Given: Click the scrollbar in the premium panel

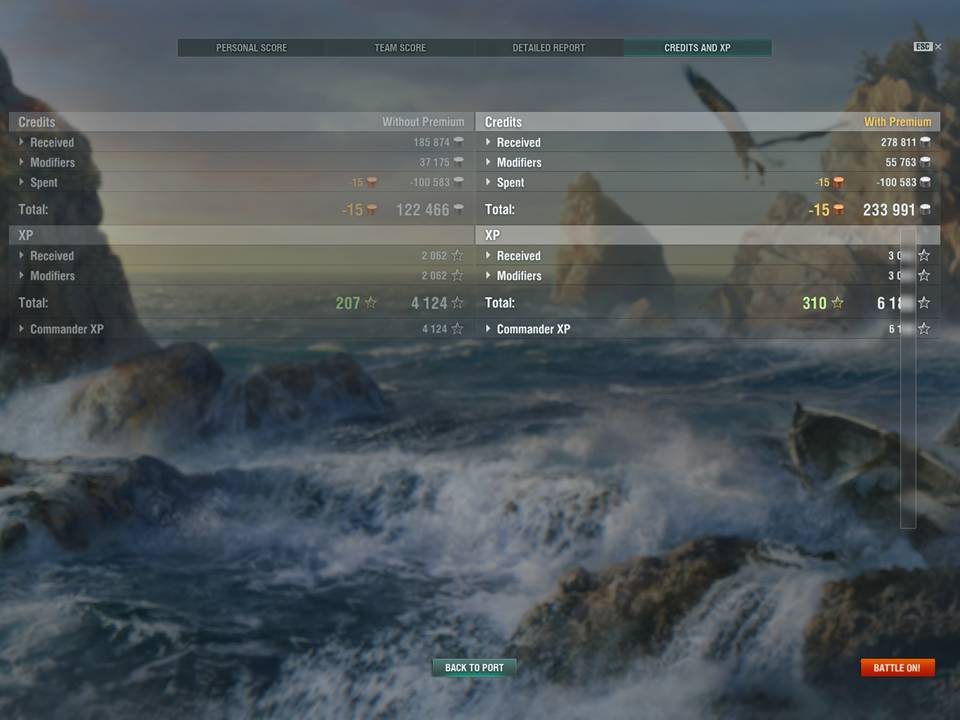Looking at the screenshot, I should (908, 378).
